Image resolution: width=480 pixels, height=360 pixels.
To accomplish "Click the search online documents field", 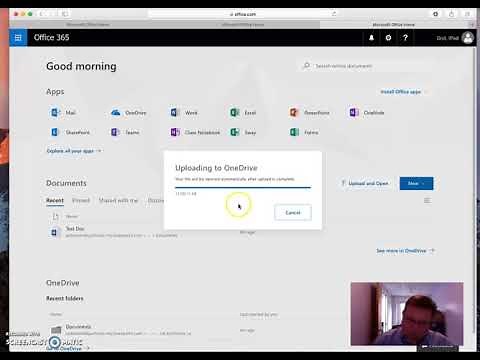I will click(367, 66).
